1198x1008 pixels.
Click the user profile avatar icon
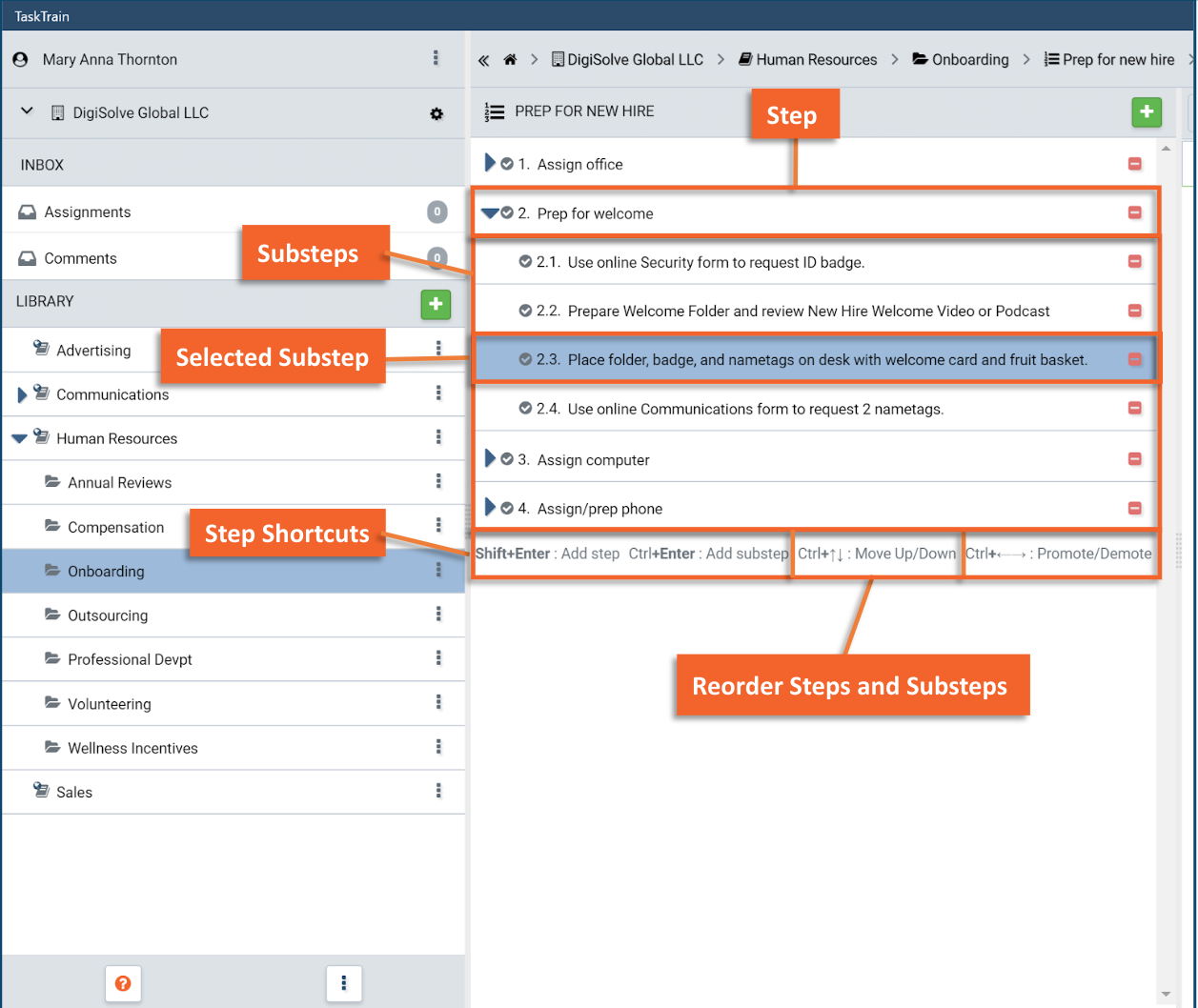(x=21, y=59)
